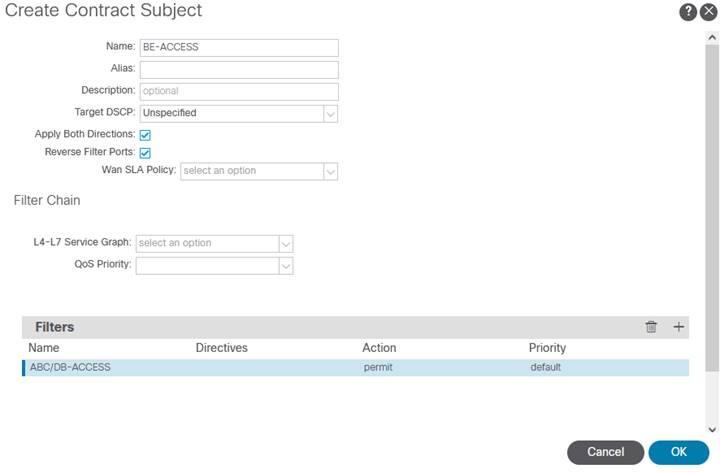The height and width of the screenshot is (473, 720).
Task: Click the Priority column header
Action: coord(547,348)
